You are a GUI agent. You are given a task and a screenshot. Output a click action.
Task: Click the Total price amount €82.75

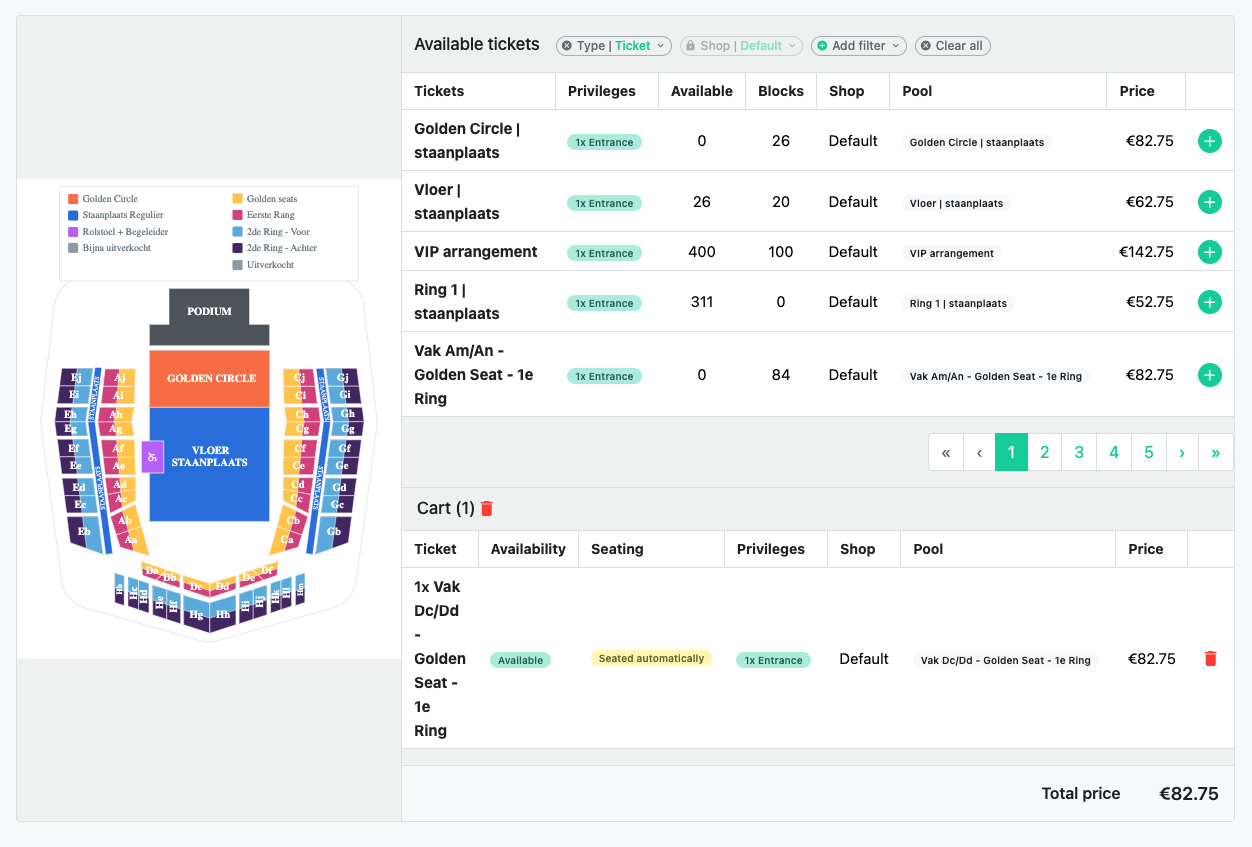(x=1189, y=794)
